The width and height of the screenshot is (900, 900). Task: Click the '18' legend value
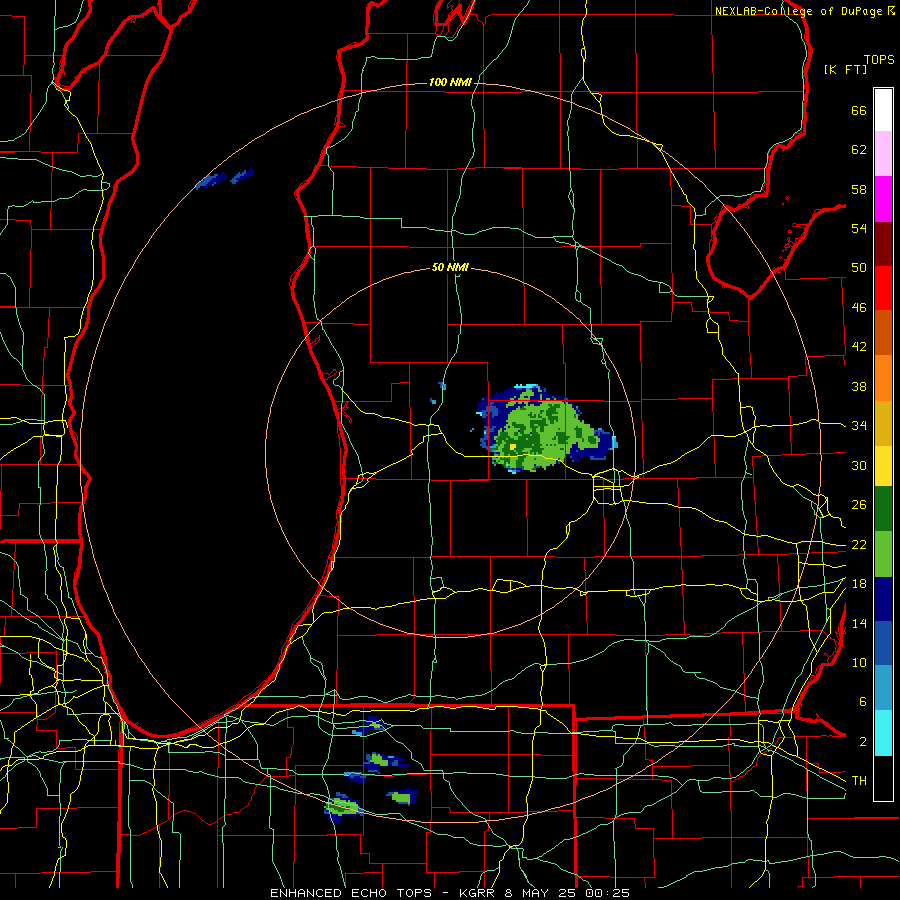(x=859, y=584)
